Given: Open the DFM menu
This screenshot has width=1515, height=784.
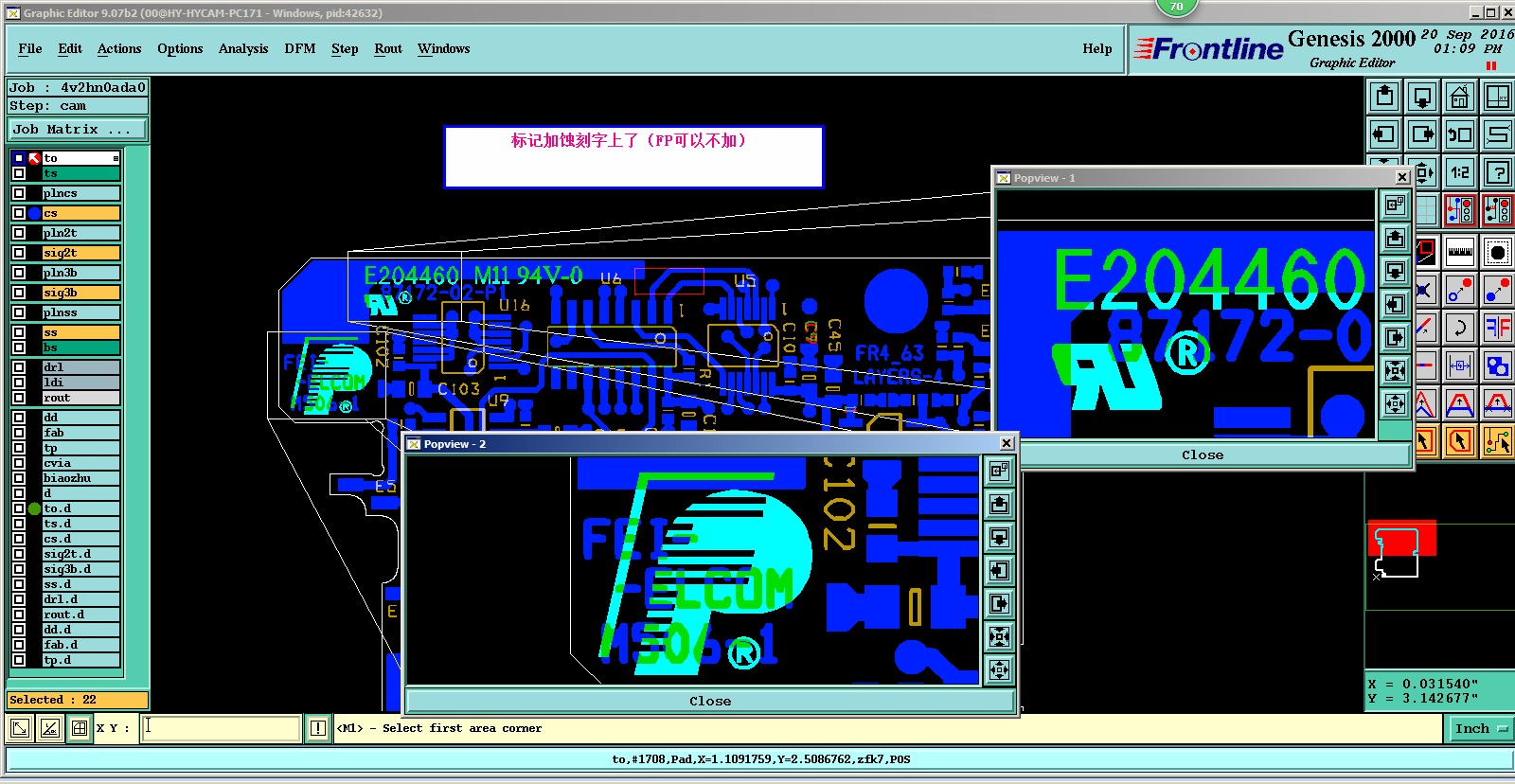Looking at the screenshot, I should pos(300,48).
